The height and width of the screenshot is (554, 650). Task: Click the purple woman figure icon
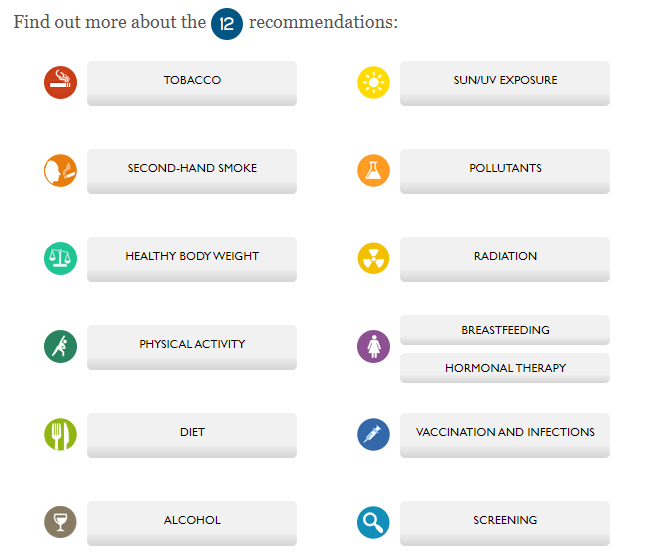373,346
